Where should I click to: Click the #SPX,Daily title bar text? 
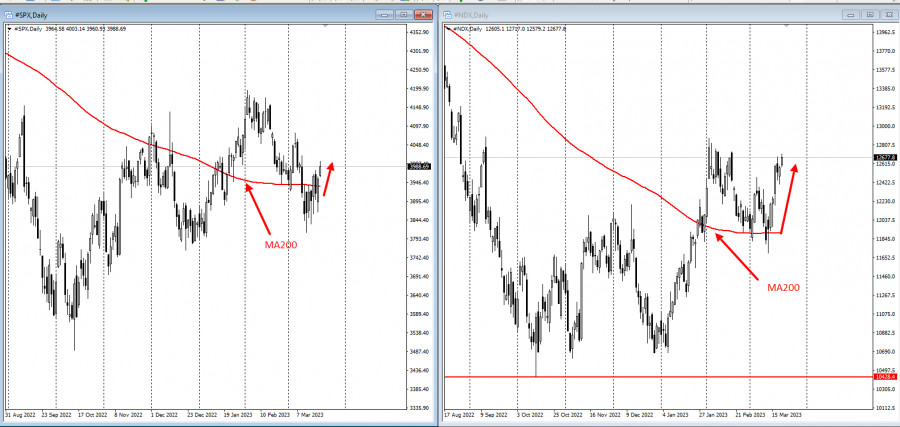click(31, 15)
